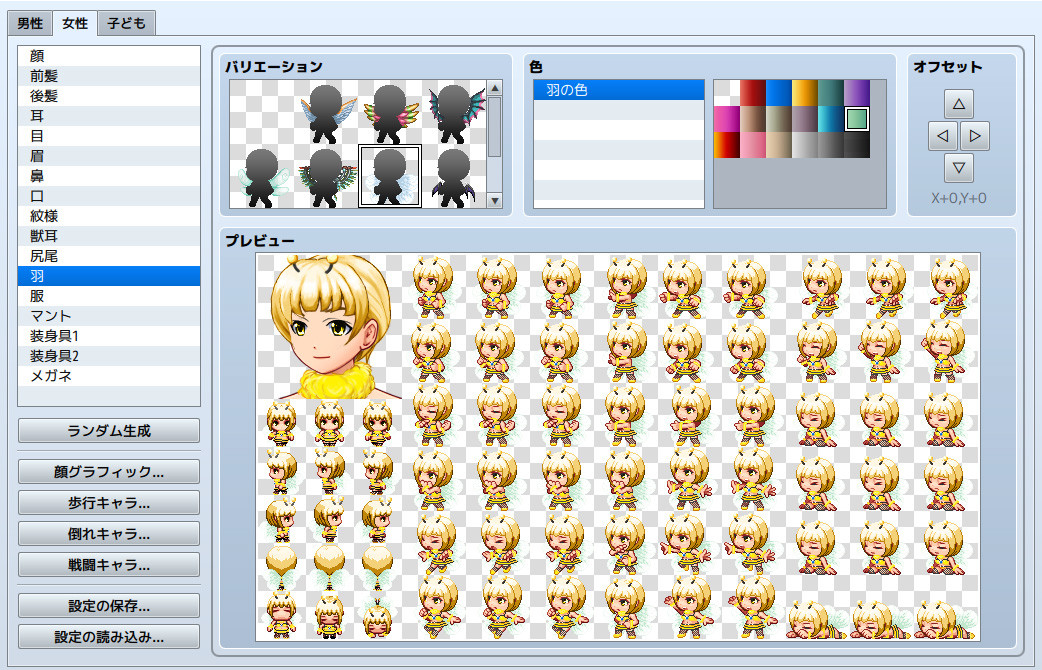Switch to the 男性 tab
Image resolution: width=1042 pixels, height=670 pixels.
pos(28,22)
